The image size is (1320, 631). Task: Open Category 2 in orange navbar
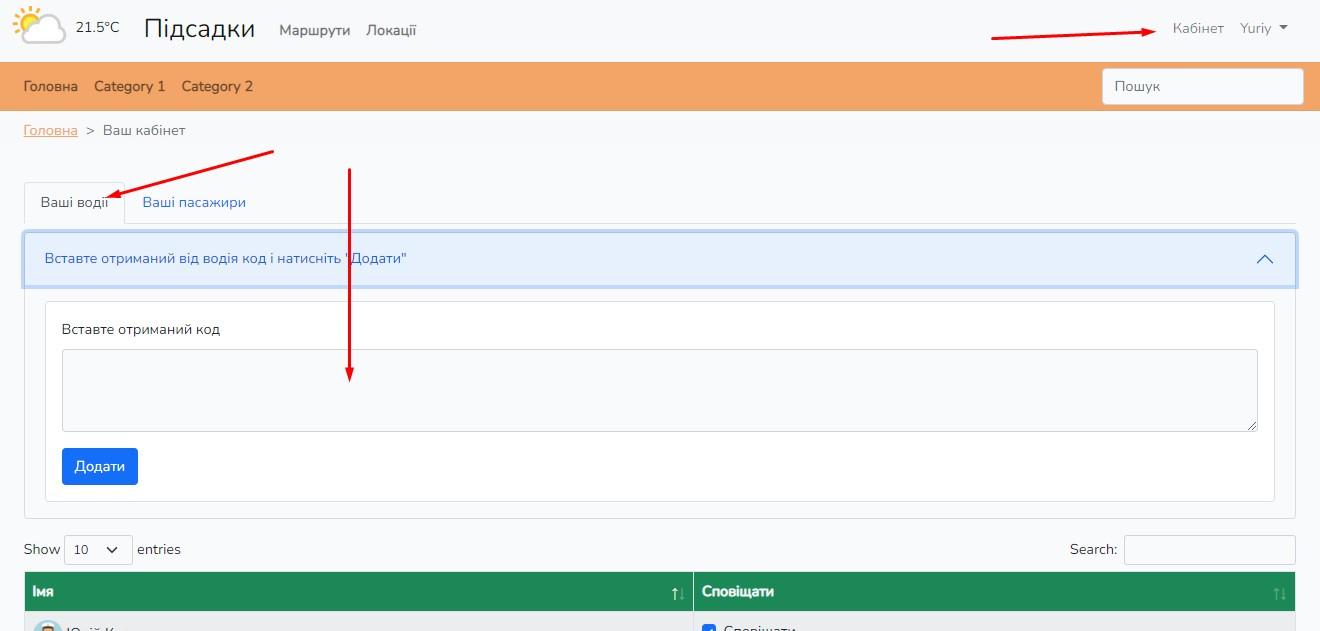tap(217, 86)
